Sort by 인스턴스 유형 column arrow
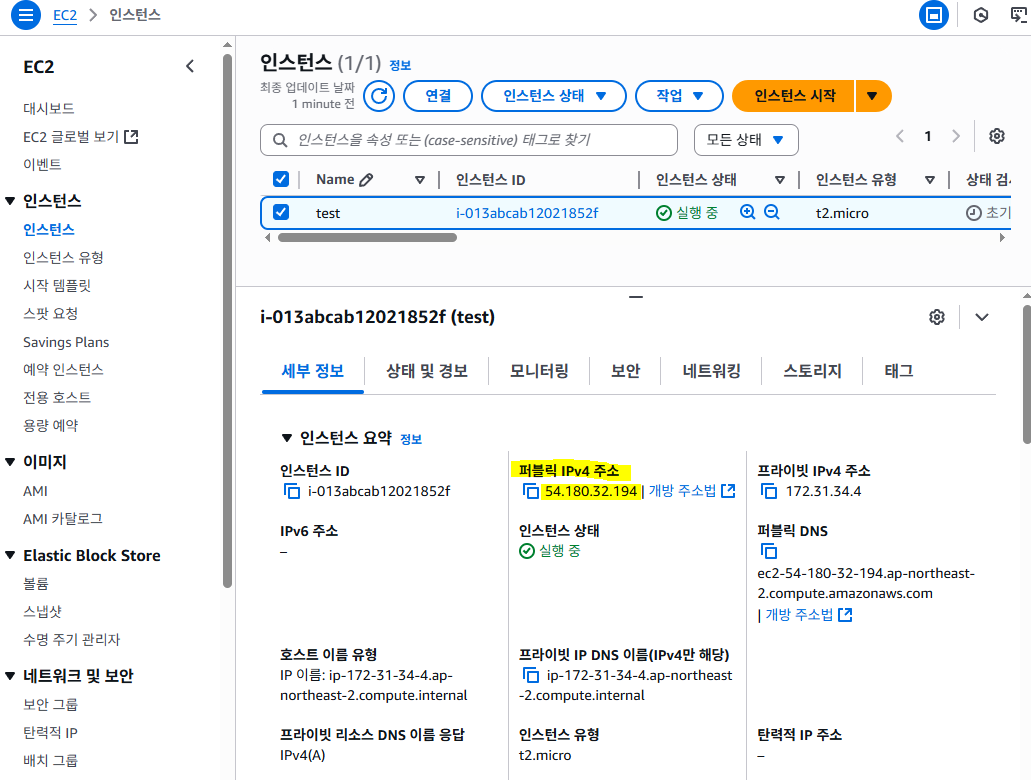Screen dimensions: 1031x780 tap(930, 180)
